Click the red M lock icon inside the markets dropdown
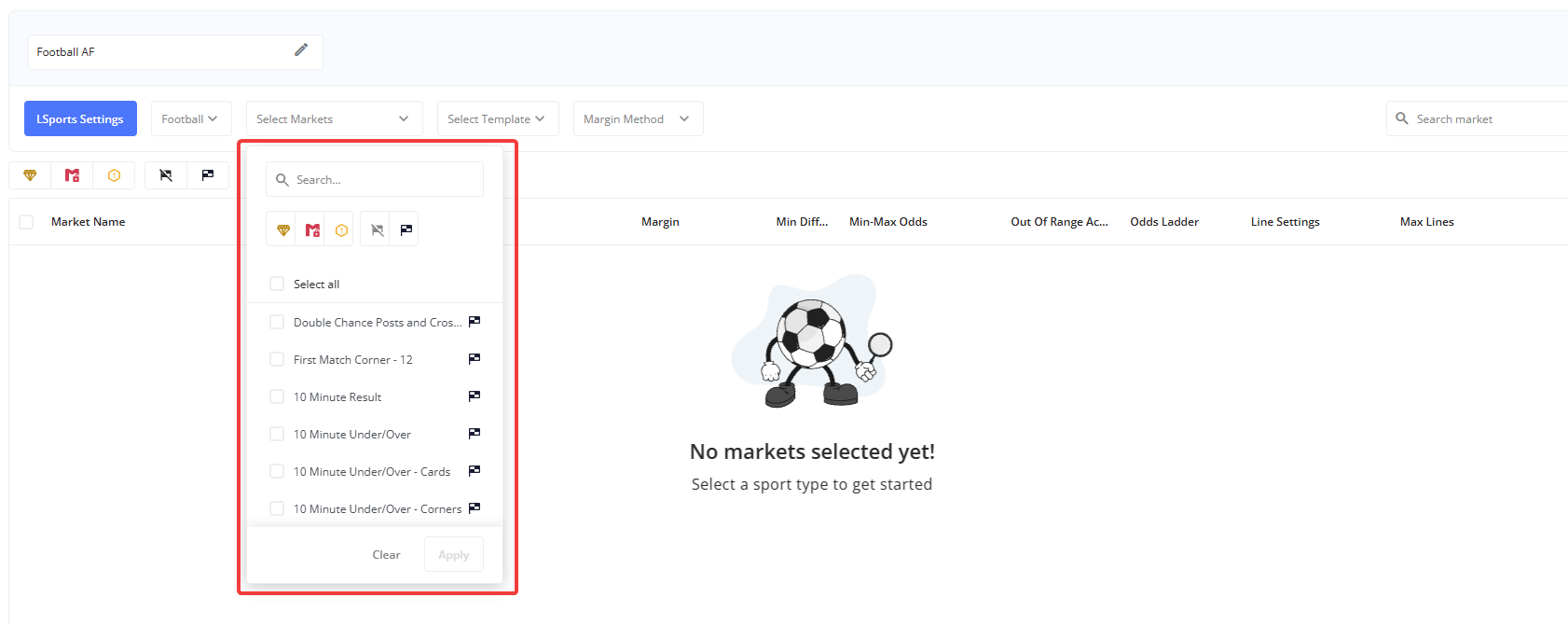The height and width of the screenshot is (625, 1568). [312, 230]
